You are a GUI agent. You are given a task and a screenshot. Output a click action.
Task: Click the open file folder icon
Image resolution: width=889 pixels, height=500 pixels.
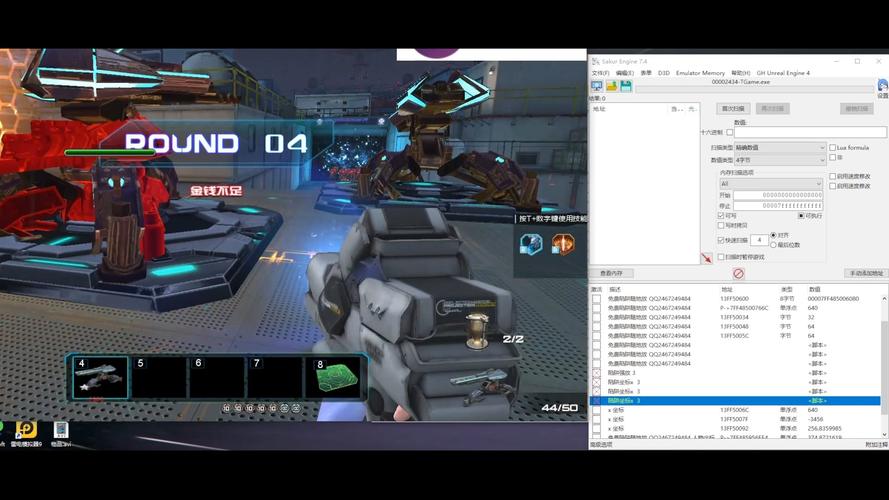(611, 86)
